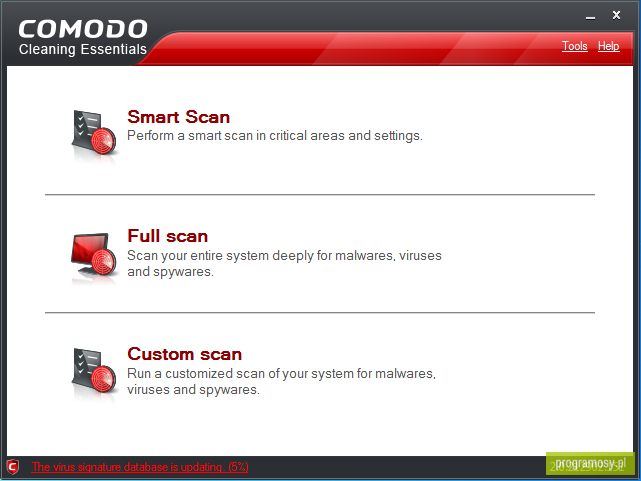
Task: Choose the Custom scan option
Action: [x=184, y=354]
